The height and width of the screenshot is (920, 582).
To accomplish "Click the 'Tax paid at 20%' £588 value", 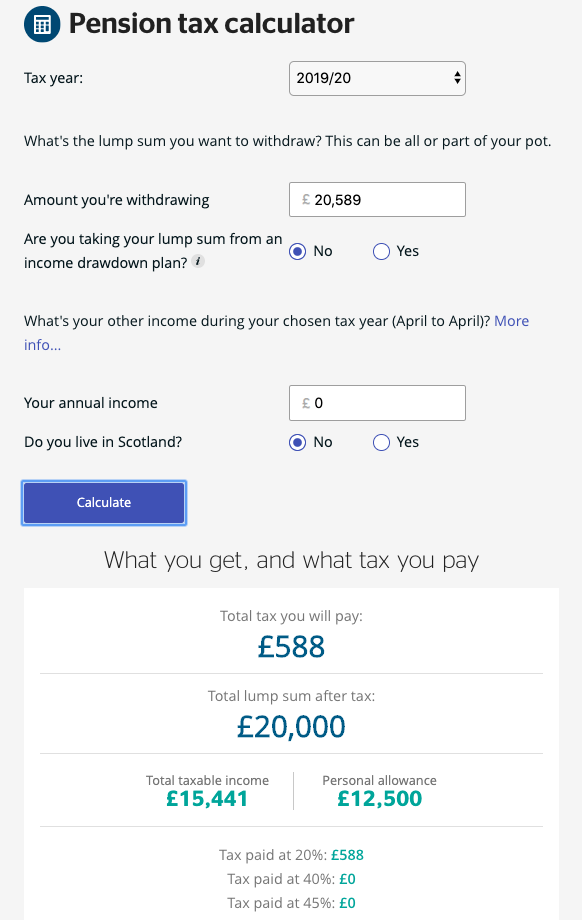I will [347, 855].
